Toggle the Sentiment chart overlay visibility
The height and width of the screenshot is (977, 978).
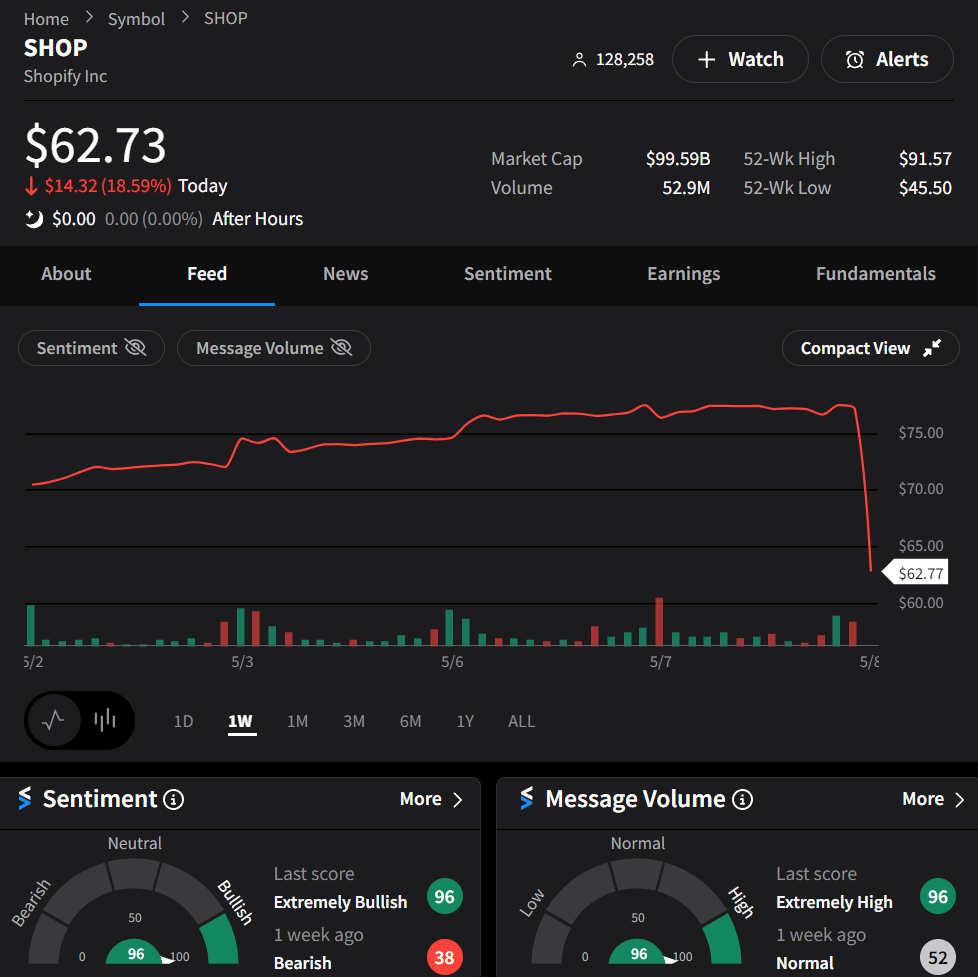point(92,348)
